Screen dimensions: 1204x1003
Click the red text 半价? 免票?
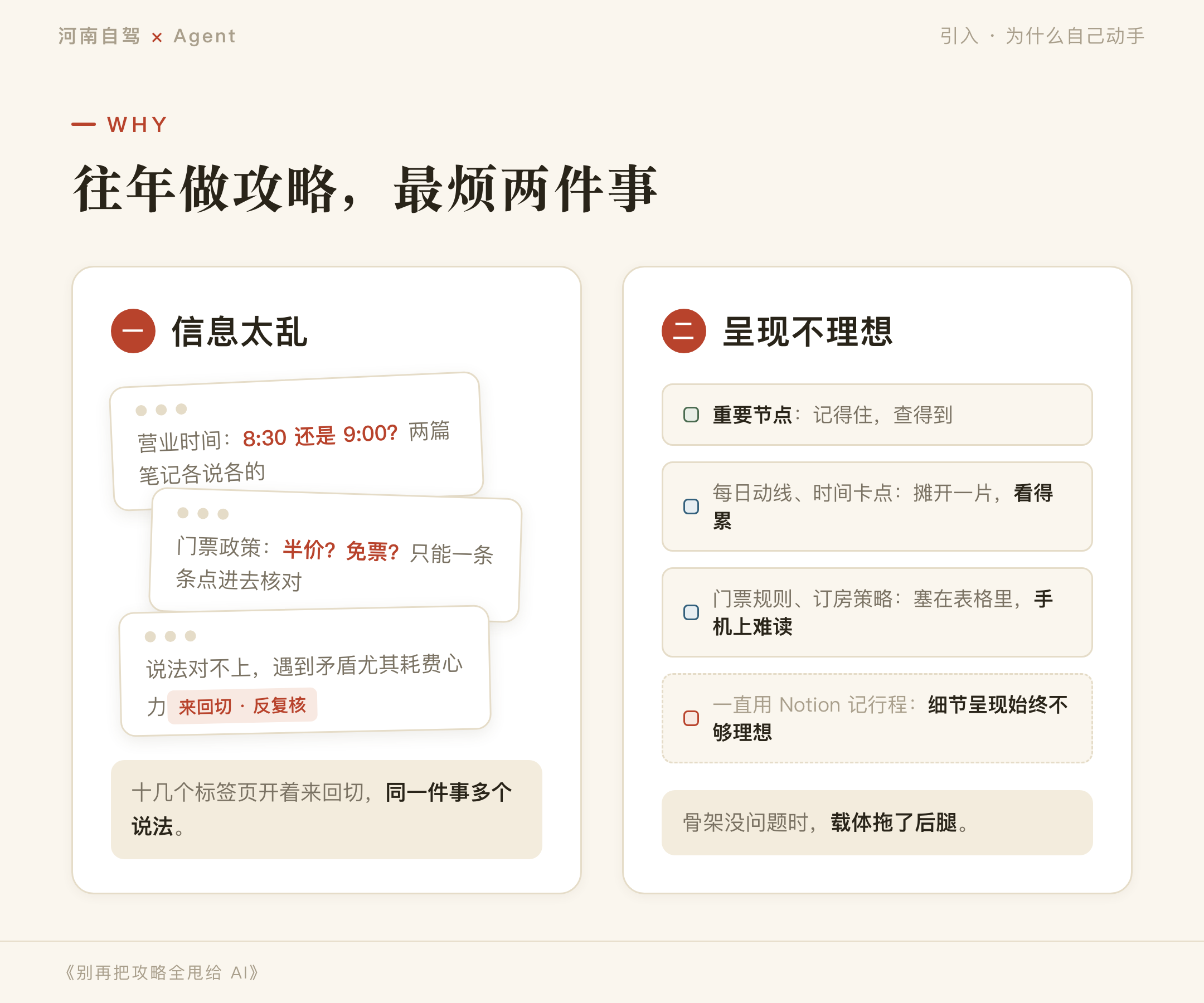(x=341, y=551)
